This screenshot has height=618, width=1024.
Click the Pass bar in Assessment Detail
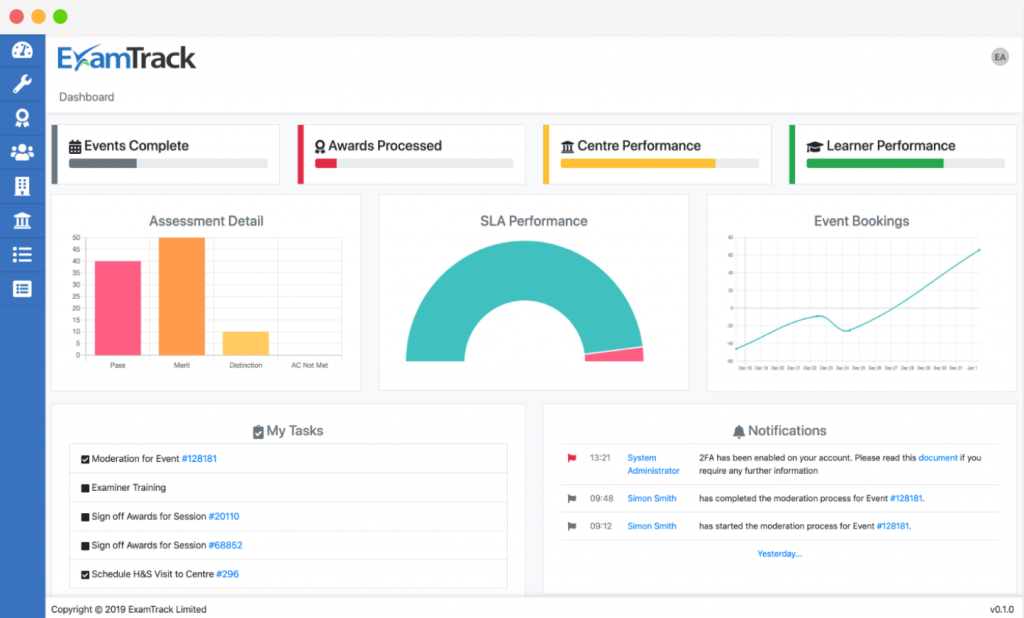point(118,308)
